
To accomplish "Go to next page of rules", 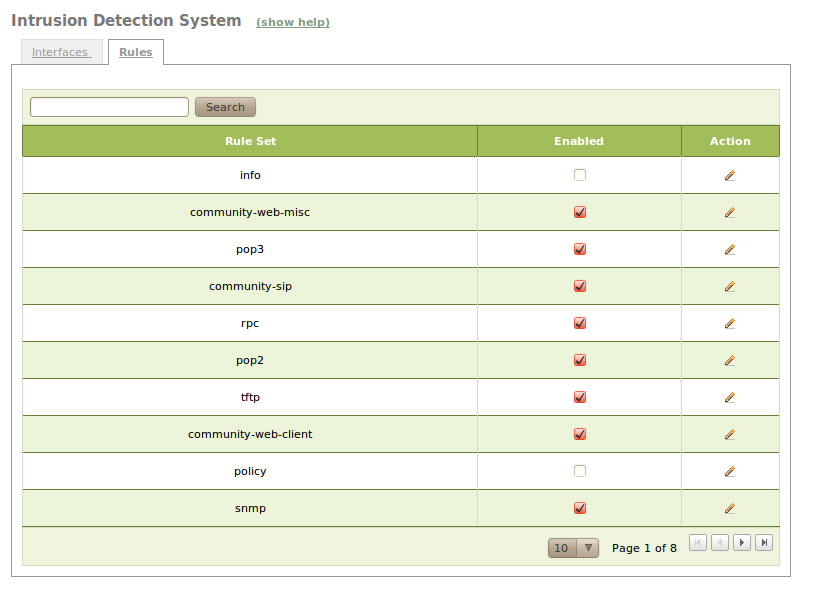I will pos(742,543).
